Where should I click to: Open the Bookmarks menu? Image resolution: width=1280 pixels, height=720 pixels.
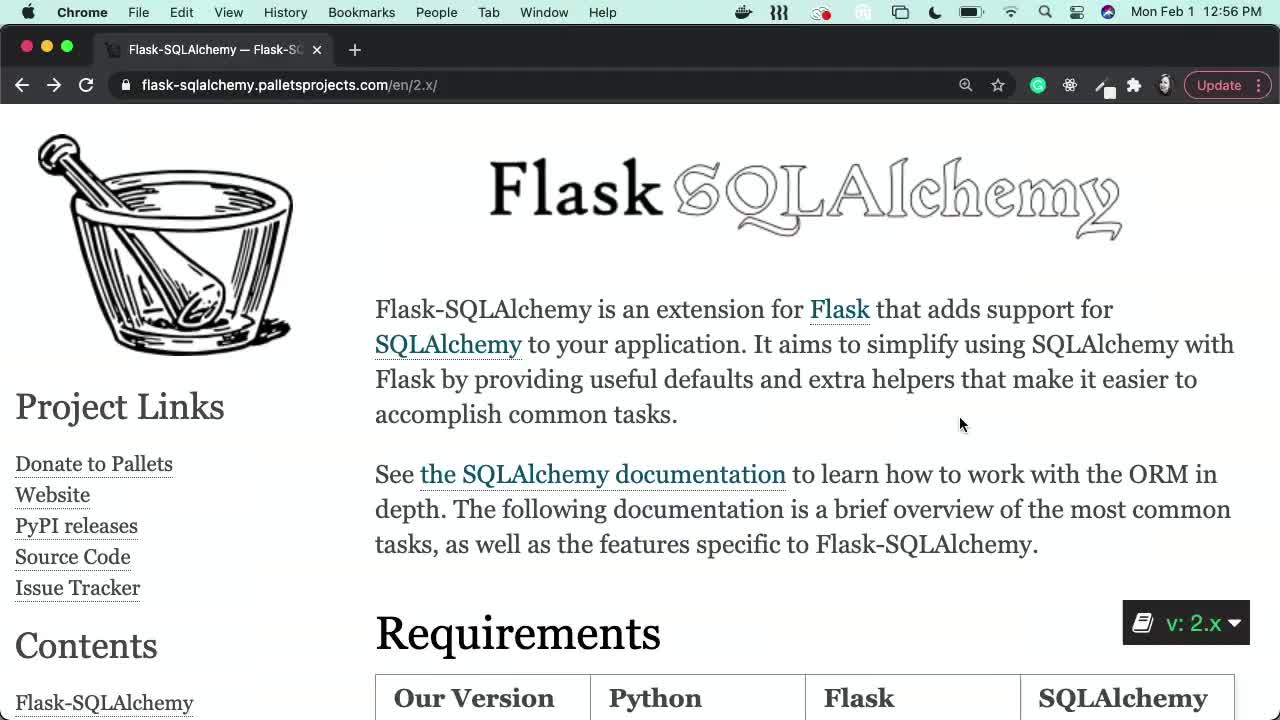pos(361,12)
